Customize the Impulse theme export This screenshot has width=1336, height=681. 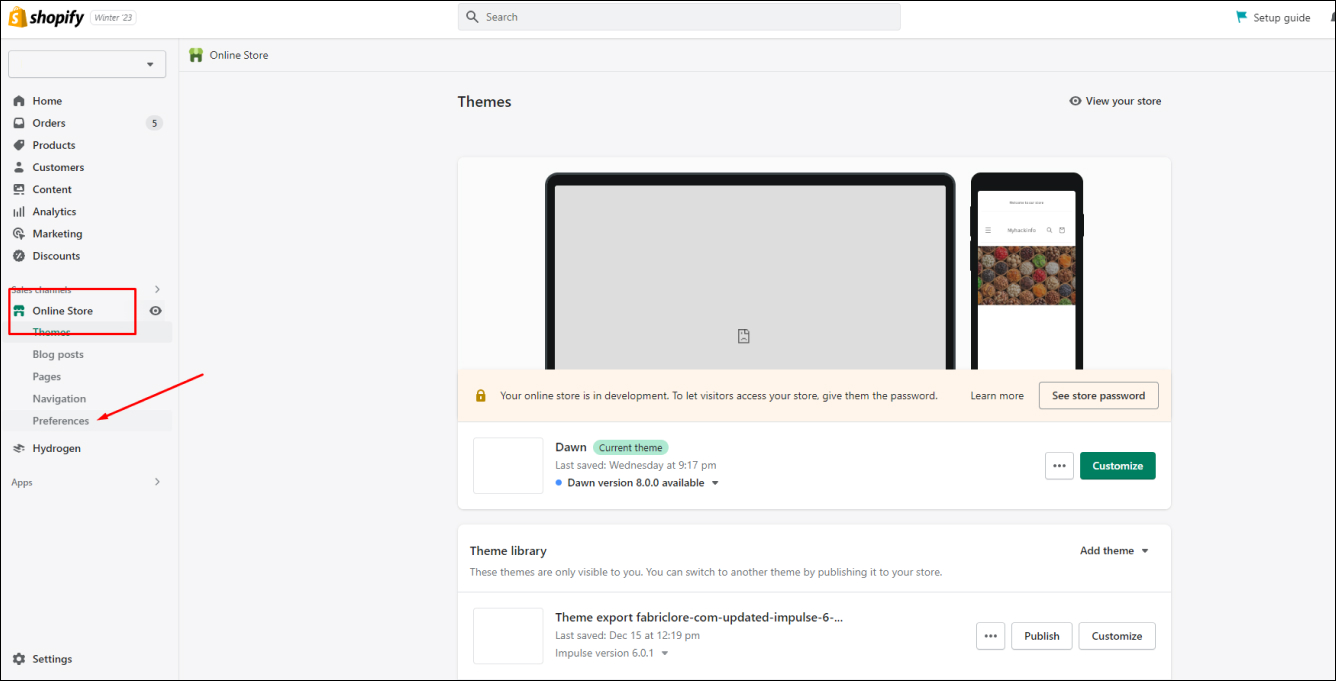(1117, 636)
